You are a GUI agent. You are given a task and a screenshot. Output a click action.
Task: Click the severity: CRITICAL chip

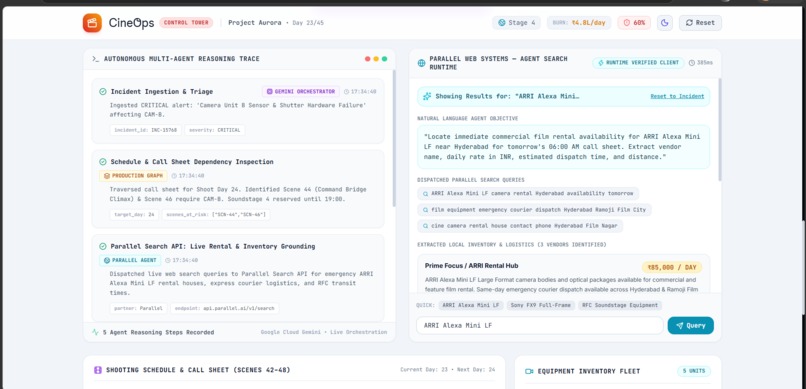(214, 130)
